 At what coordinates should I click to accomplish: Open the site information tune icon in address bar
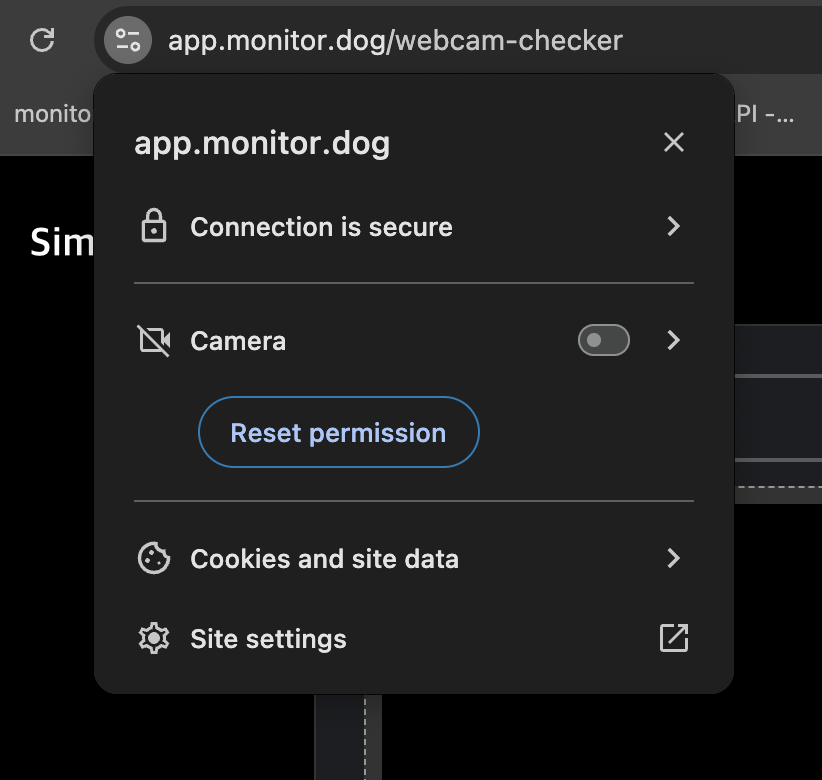(126, 40)
